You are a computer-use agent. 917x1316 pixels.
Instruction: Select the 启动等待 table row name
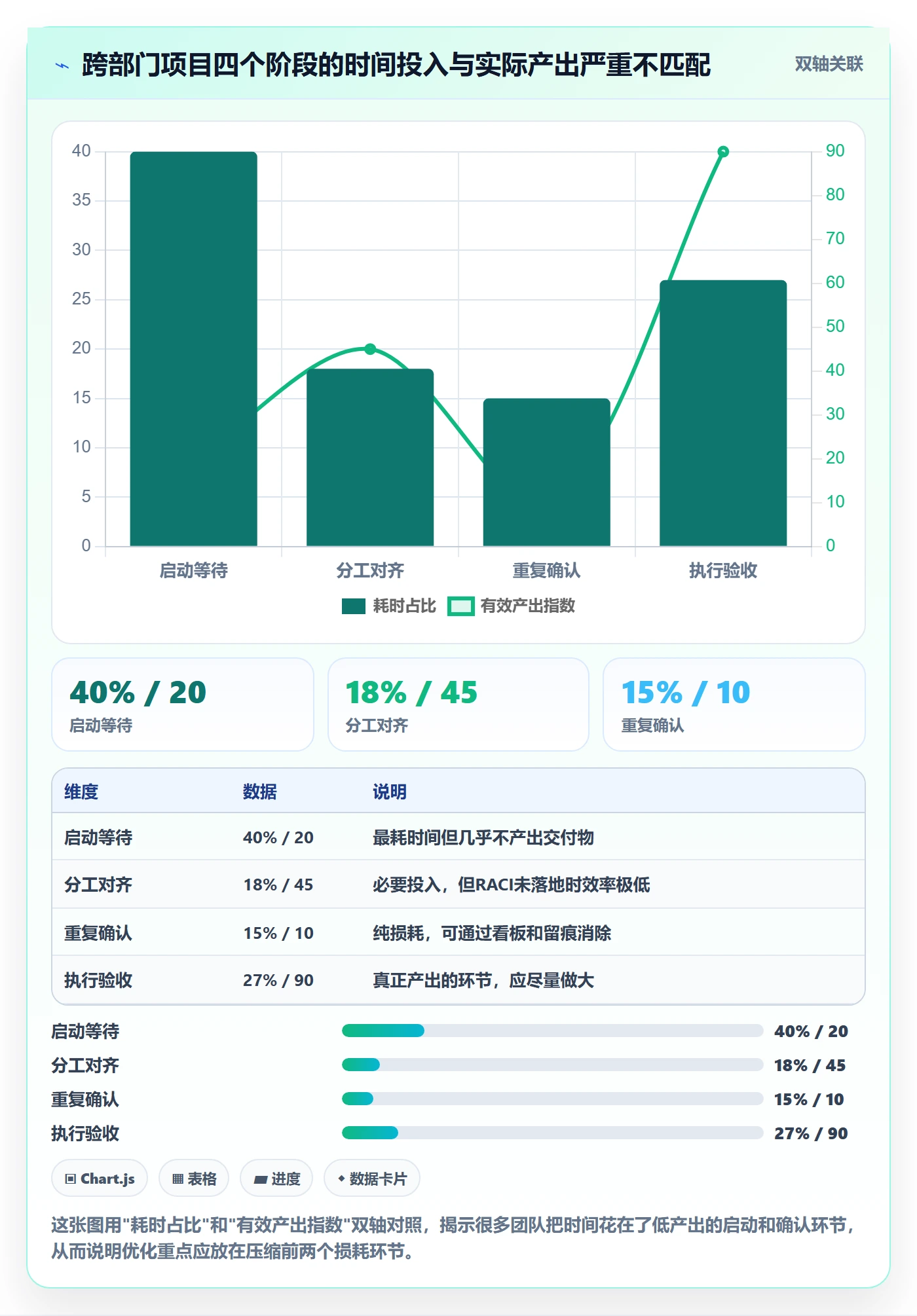click(98, 837)
